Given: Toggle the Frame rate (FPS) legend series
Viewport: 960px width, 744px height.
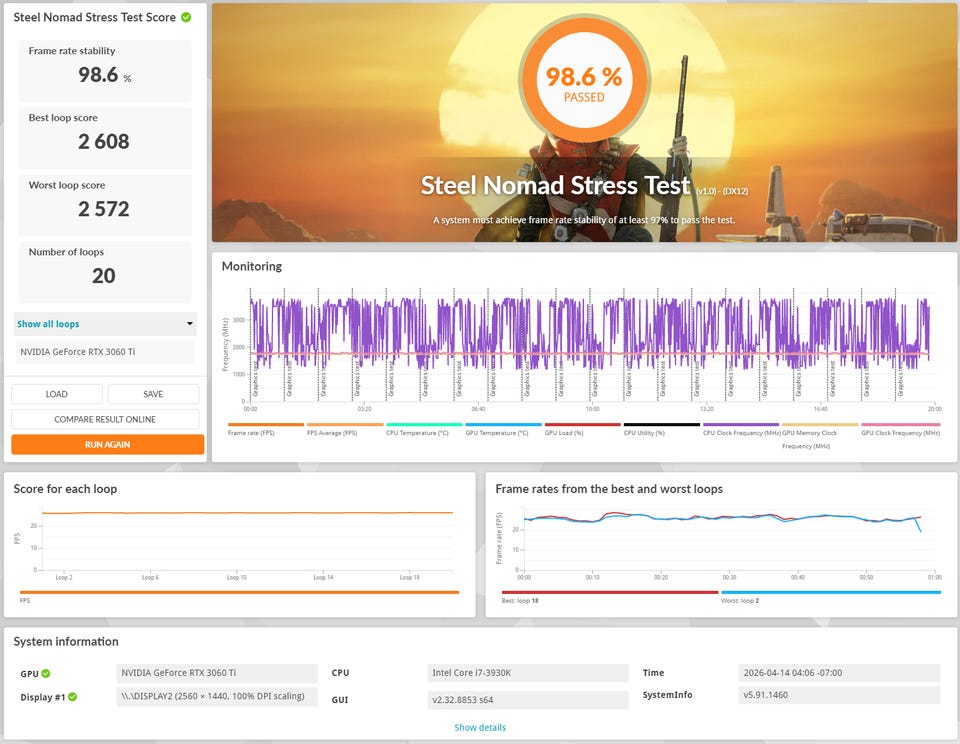Looking at the screenshot, I should point(251,433).
